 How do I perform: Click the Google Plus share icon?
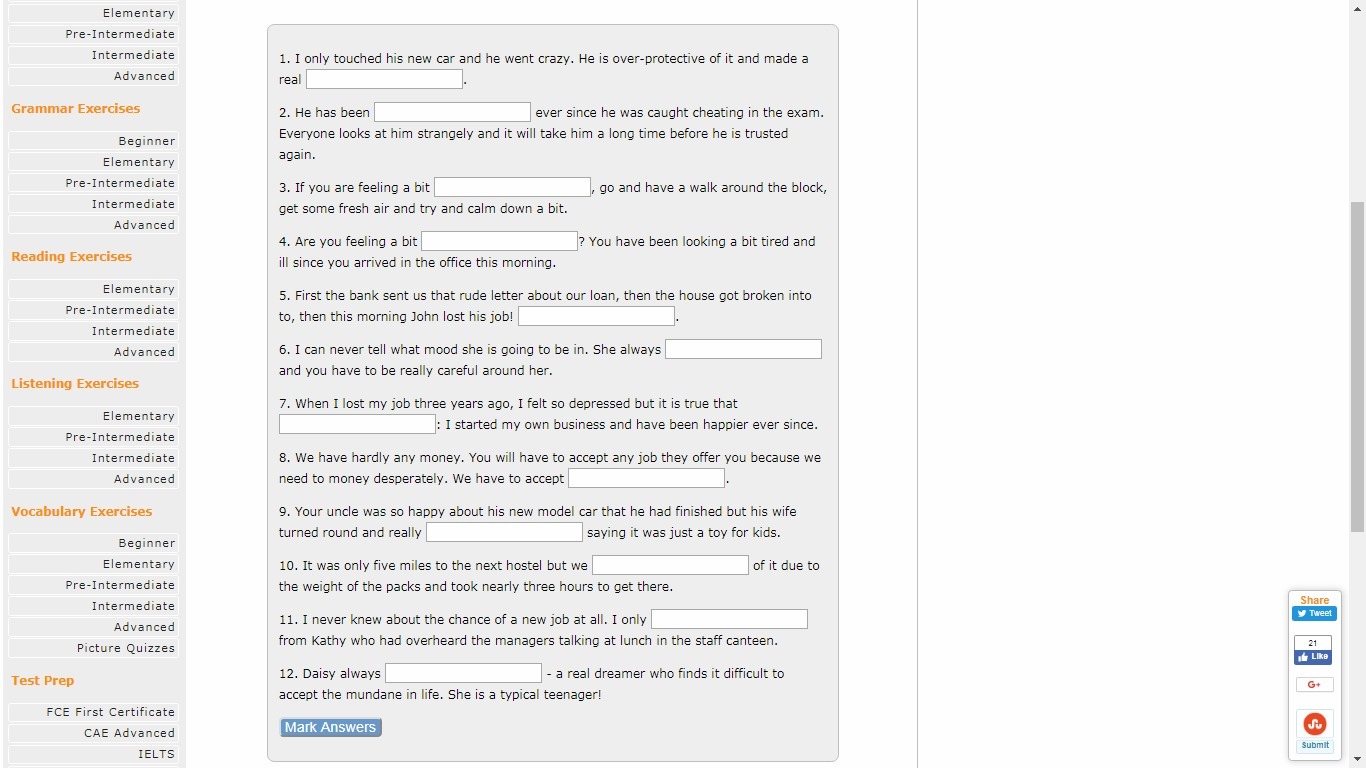(1314, 685)
